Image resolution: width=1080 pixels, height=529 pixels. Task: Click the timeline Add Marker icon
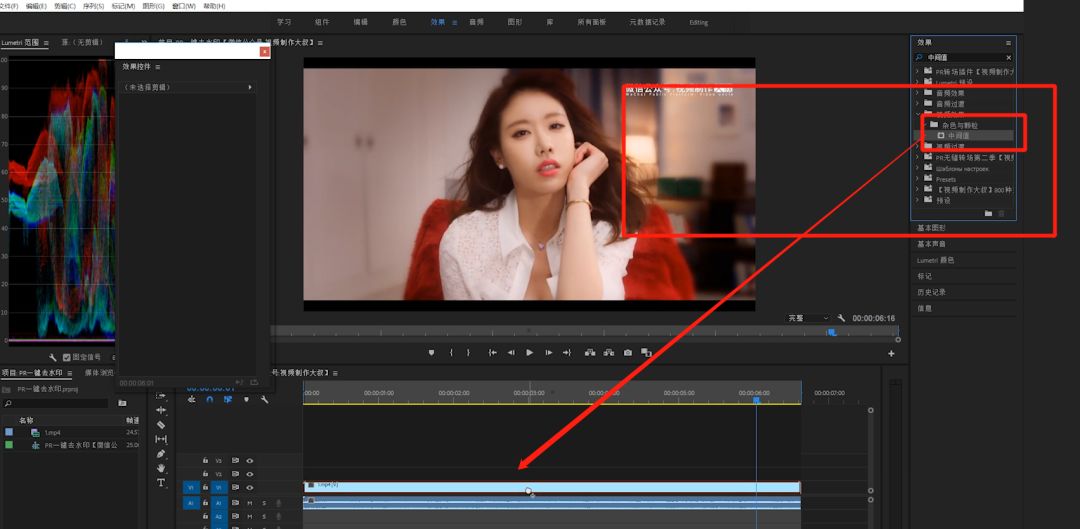click(x=247, y=400)
